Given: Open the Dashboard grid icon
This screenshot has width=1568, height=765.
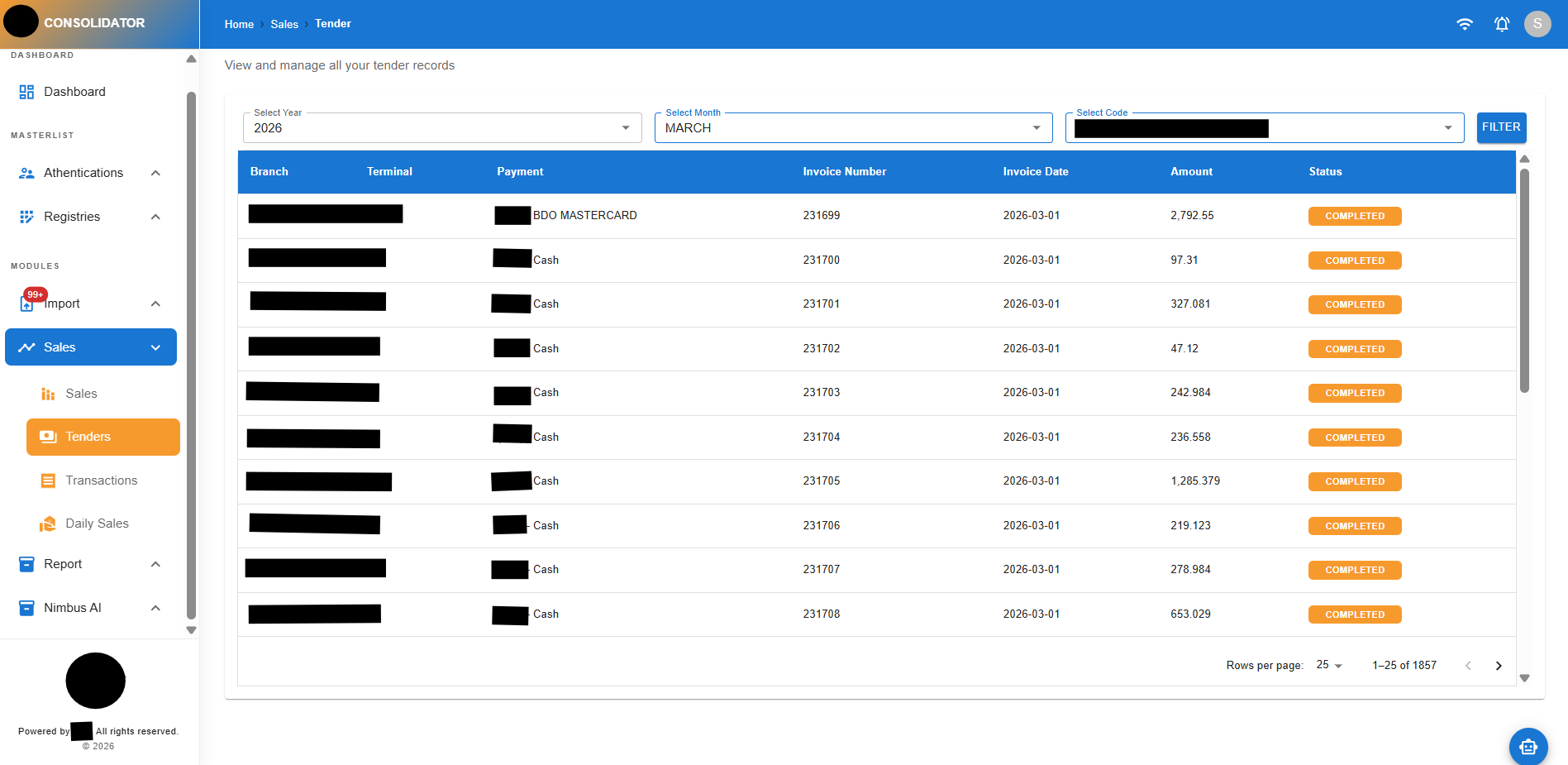Looking at the screenshot, I should [26, 91].
